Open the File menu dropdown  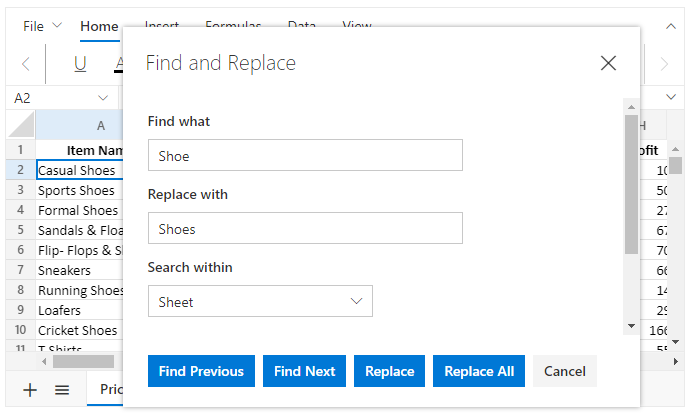(42, 26)
